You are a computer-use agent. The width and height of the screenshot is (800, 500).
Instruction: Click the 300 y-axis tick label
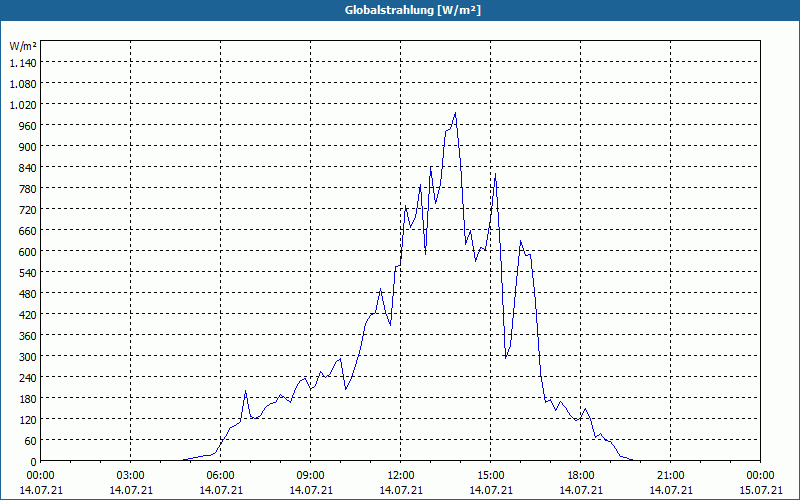28,357
